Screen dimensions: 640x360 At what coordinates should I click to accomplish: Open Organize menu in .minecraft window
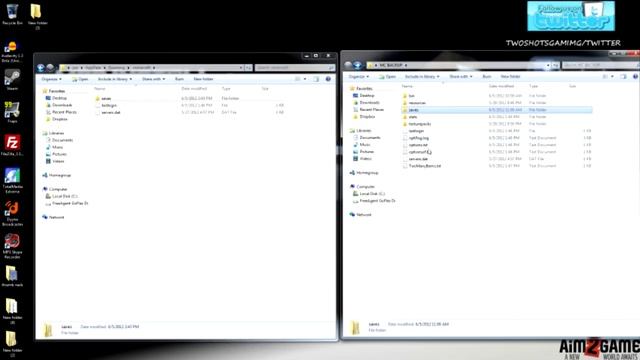click(51, 79)
